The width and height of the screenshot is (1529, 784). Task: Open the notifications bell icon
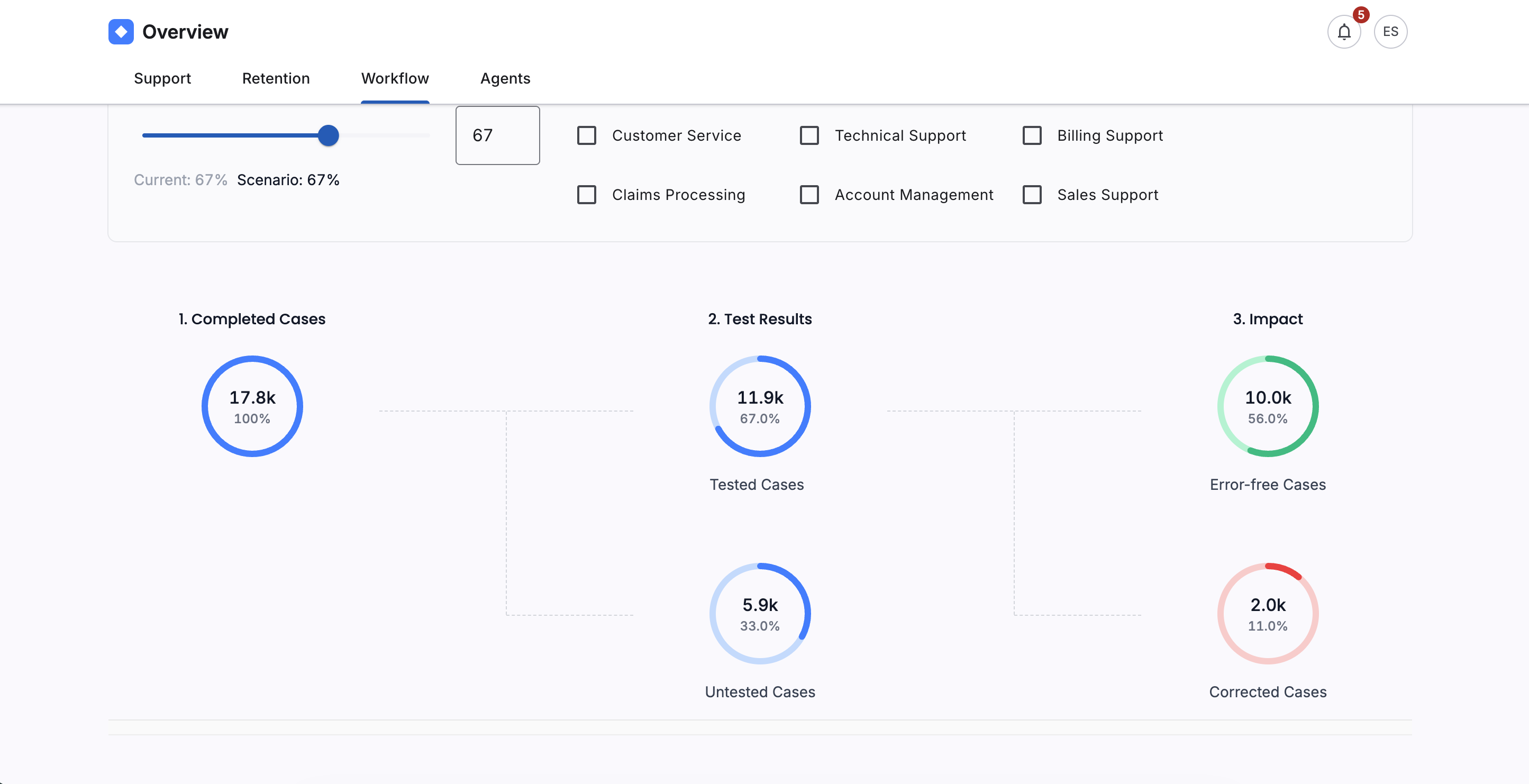click(1343, 32)
